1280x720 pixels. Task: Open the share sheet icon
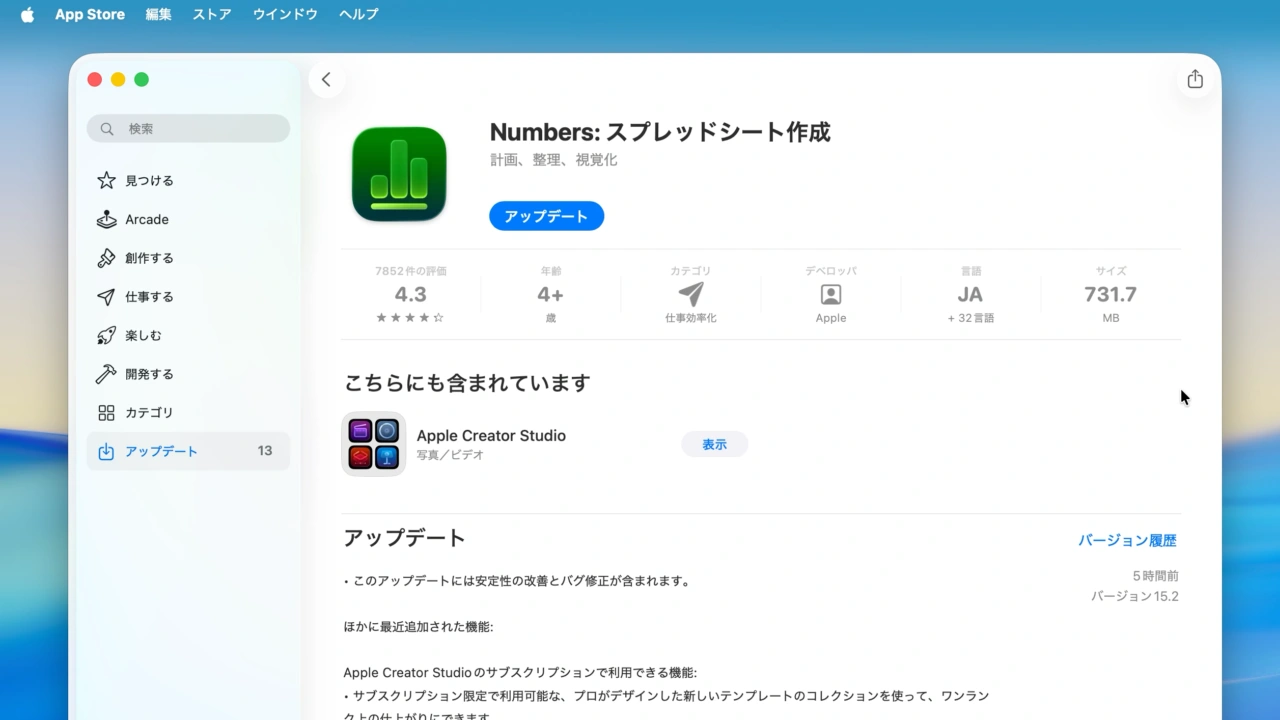click(1195, 78)
